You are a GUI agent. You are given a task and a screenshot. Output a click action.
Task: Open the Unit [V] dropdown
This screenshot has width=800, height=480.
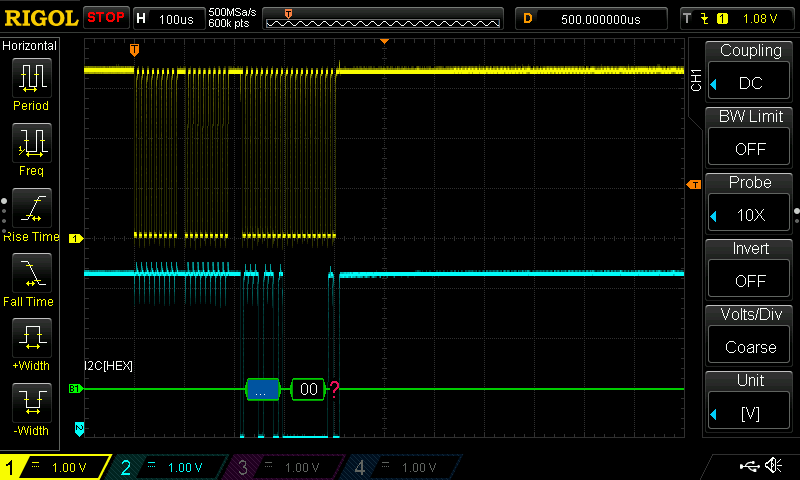(751, 402)
